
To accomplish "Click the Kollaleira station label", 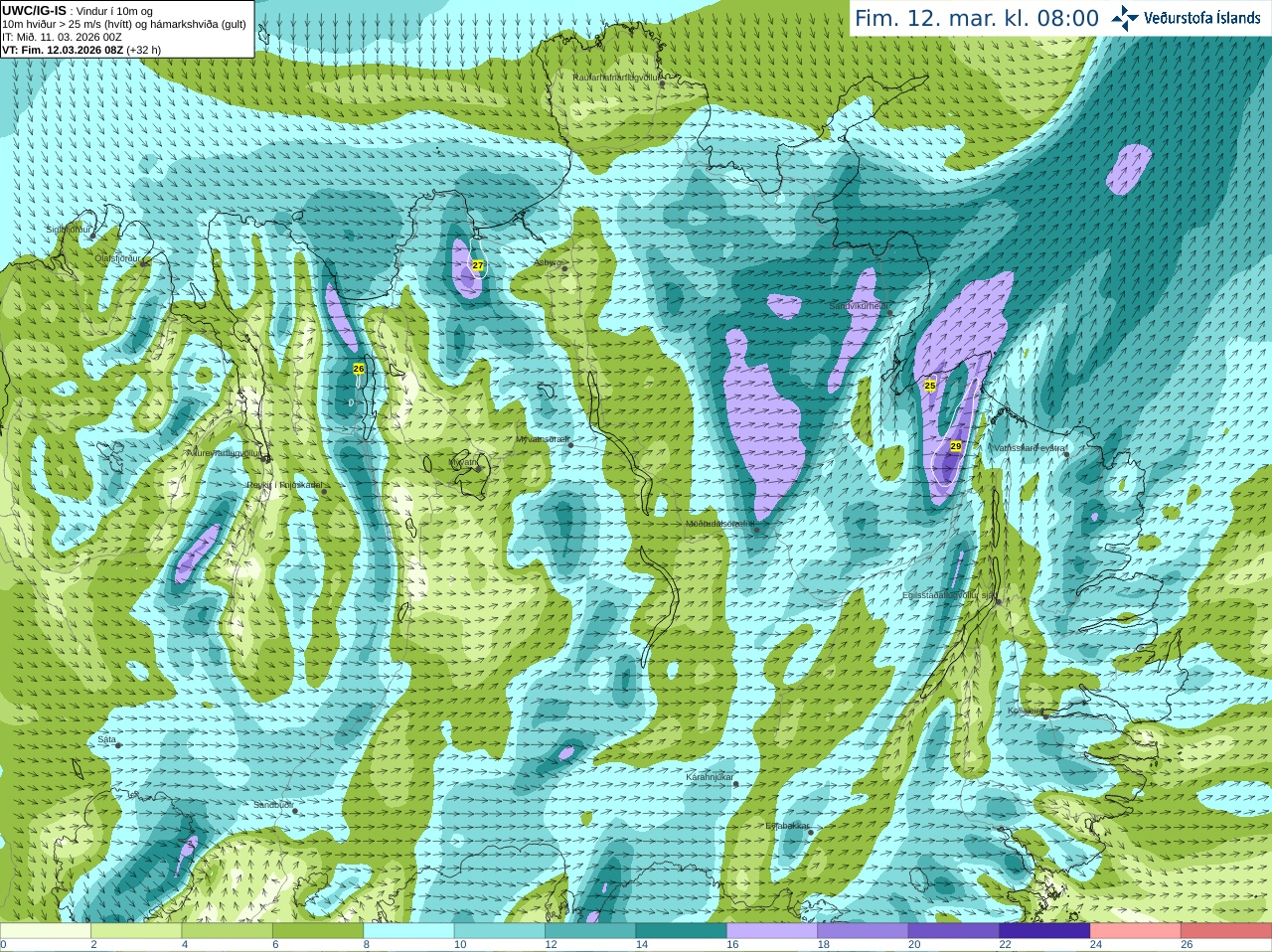I will point(1026,711).
